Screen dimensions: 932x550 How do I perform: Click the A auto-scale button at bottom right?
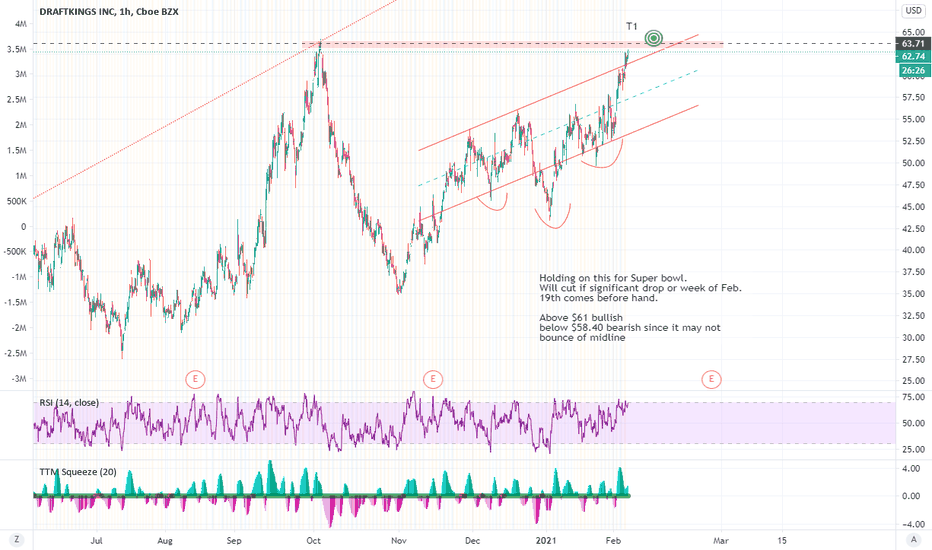914,540
